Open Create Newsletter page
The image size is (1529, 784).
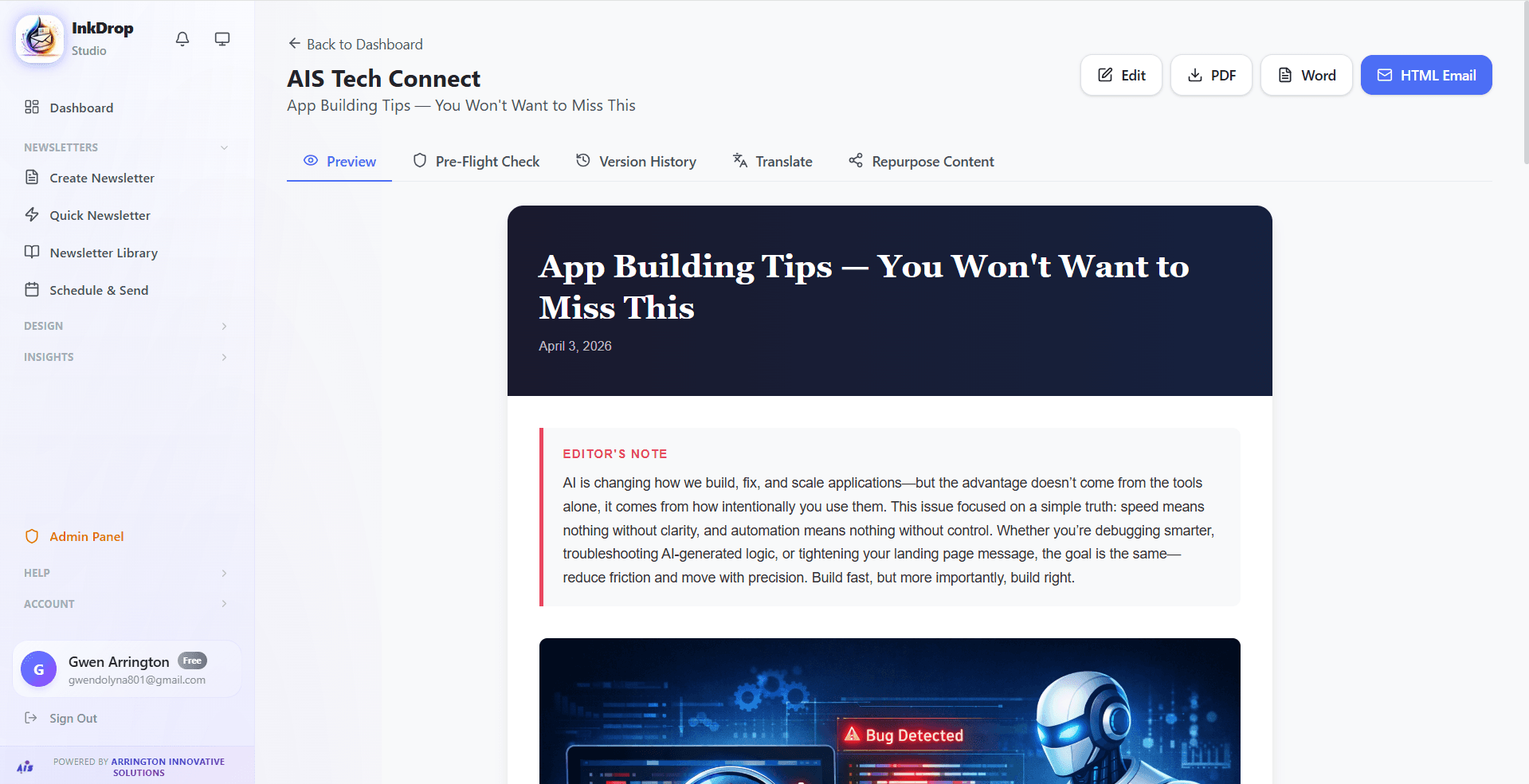(x=127, y=178)
